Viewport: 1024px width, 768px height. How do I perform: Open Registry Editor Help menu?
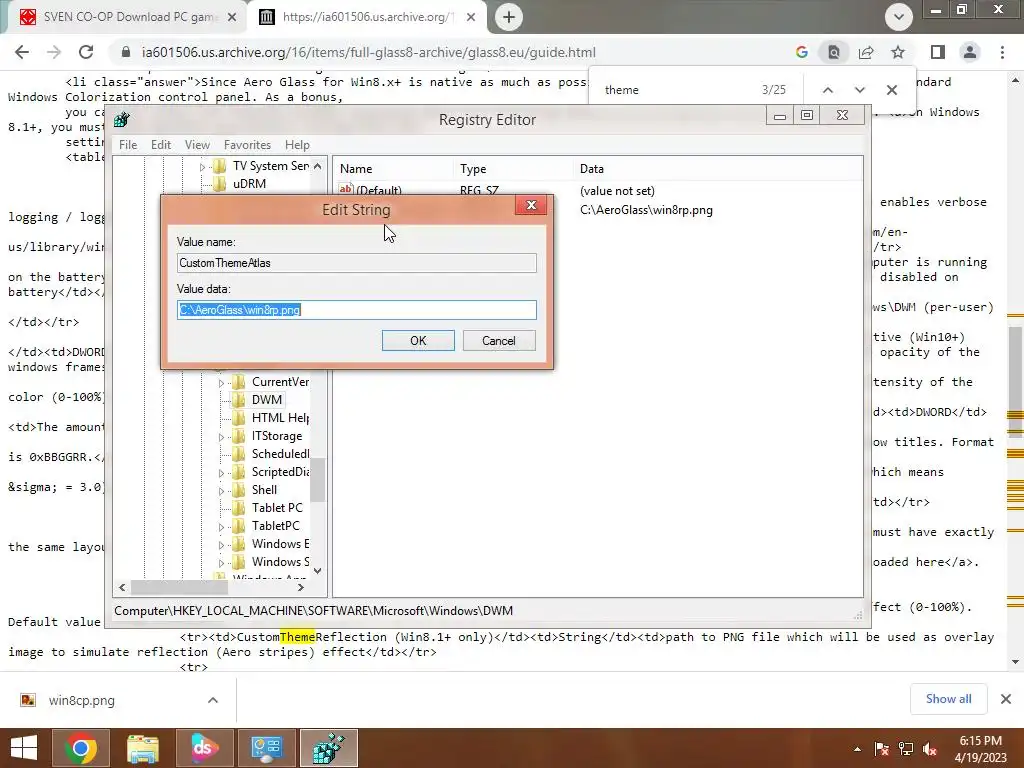pos(297,145)
